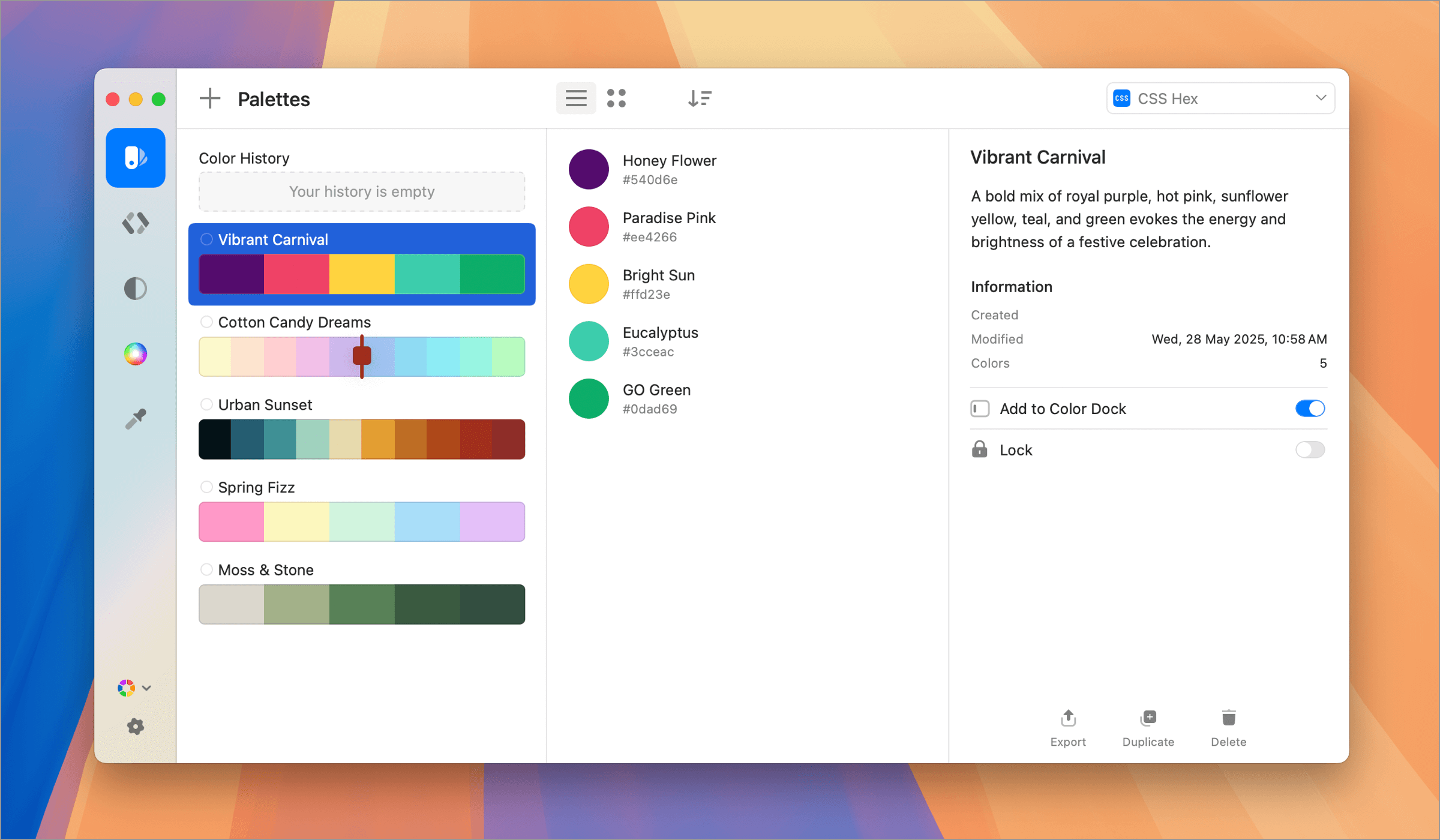Screen dimensions: 1440x840
Task: Open the contrast checker tool
Action: click(x=136, y=289)
